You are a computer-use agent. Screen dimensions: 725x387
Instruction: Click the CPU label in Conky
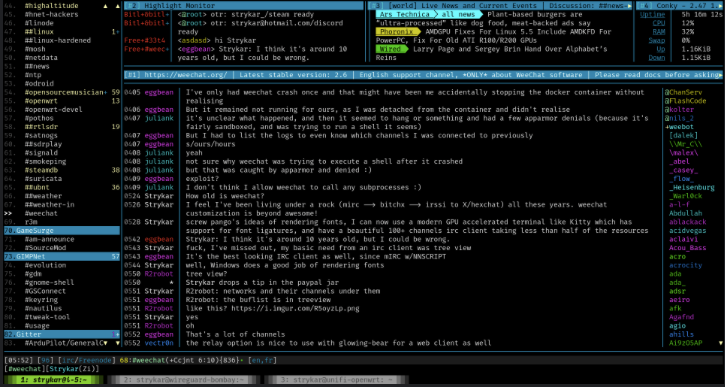pyautogui.click(x=659, y=23)
